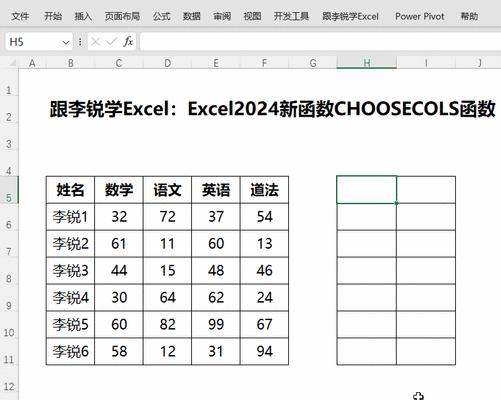
Task: Open the Power Pivot tab
Action: (x=420, y=16)
